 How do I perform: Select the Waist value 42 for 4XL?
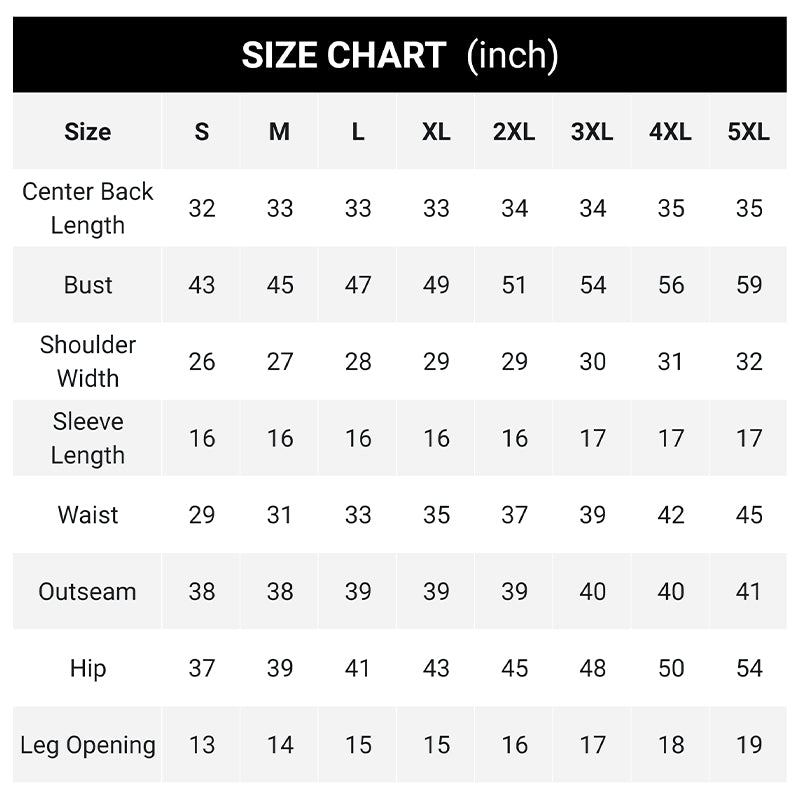[671, 515]
